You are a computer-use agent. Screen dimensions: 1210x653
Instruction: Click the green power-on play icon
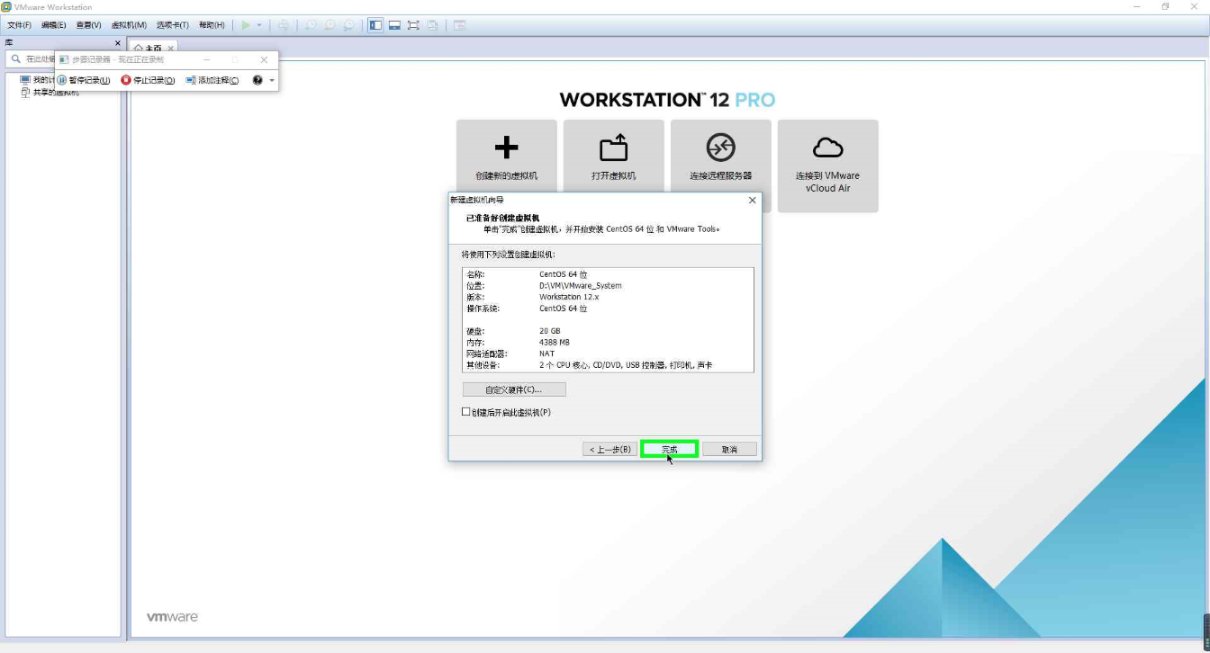click(x=246, y=24)
